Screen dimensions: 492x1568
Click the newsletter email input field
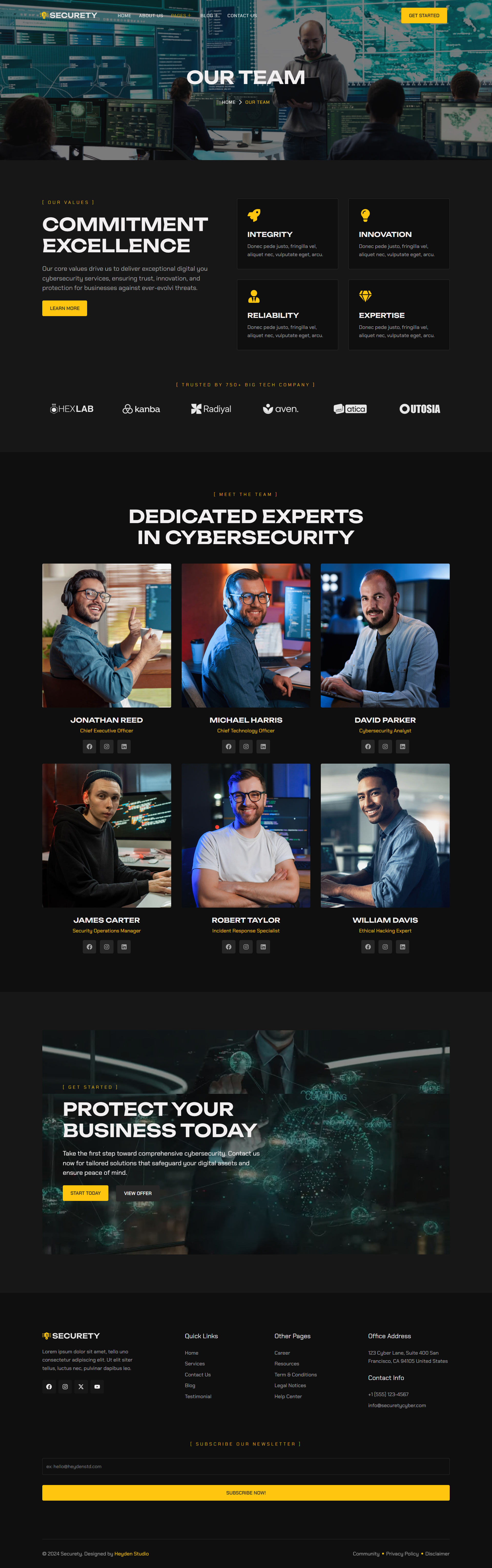coord(246,1466)
